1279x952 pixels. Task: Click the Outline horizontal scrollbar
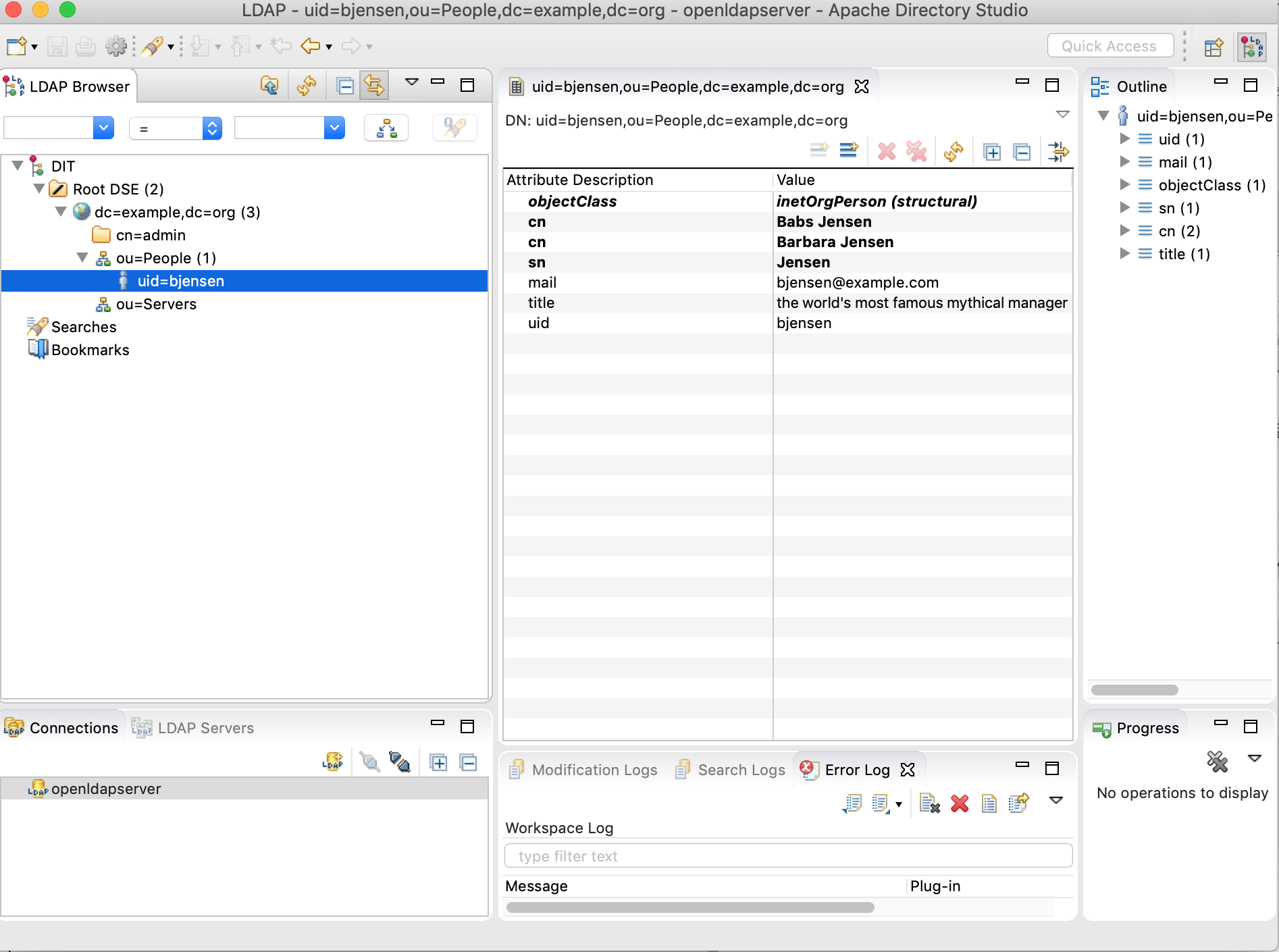(1134, 690)
